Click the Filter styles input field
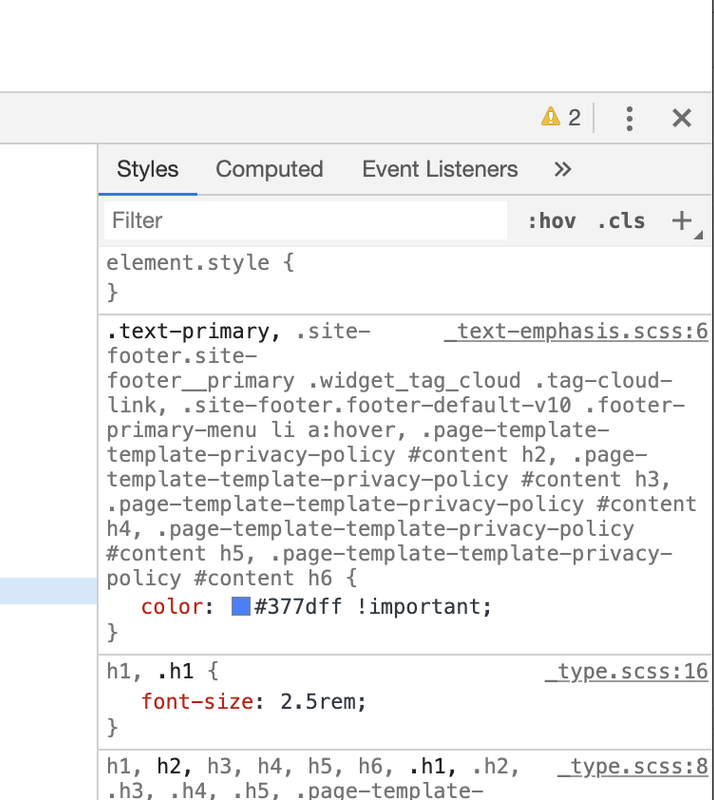 click(305, 220)
